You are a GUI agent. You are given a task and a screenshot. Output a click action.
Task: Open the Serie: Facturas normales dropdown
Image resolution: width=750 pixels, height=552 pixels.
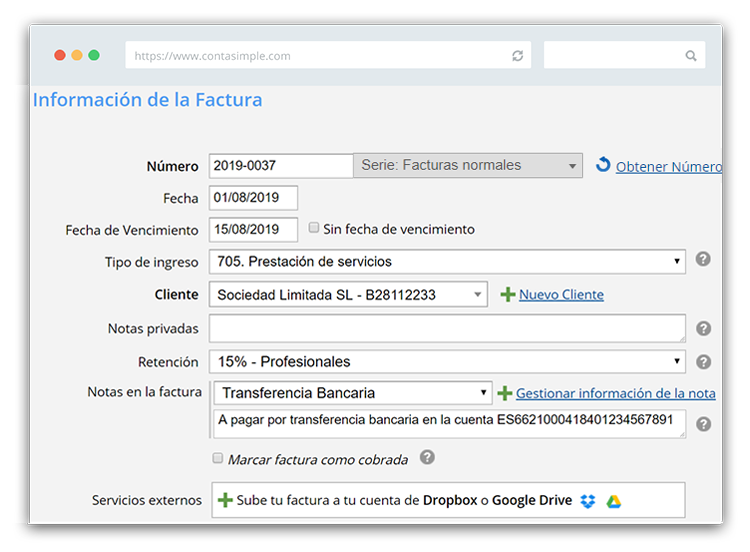click(x=468, y=166)
